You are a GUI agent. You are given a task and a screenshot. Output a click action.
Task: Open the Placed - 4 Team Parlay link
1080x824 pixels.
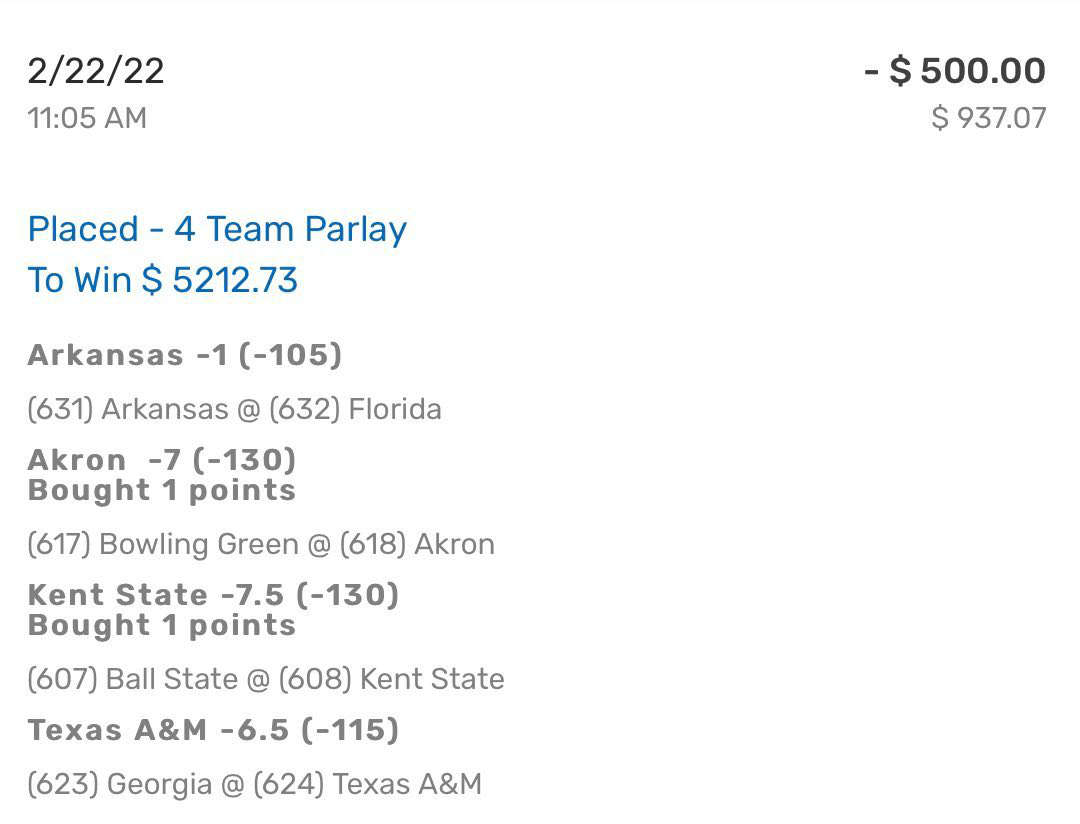[x=217, y=229]
